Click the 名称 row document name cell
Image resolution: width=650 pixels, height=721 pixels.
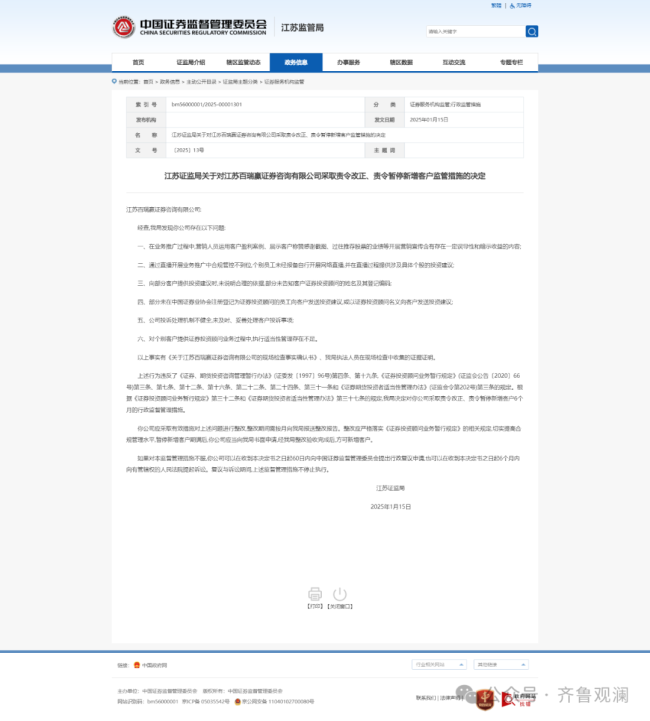[344, 135]
